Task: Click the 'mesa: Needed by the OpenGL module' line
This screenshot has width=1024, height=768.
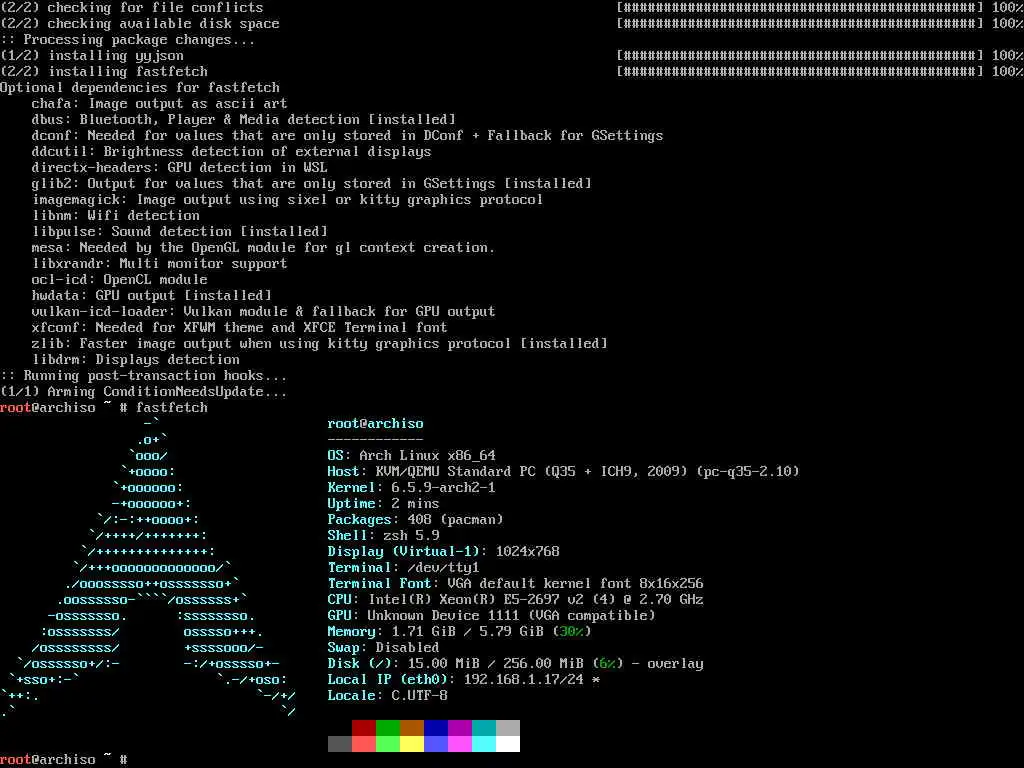Action: [263, 248]
